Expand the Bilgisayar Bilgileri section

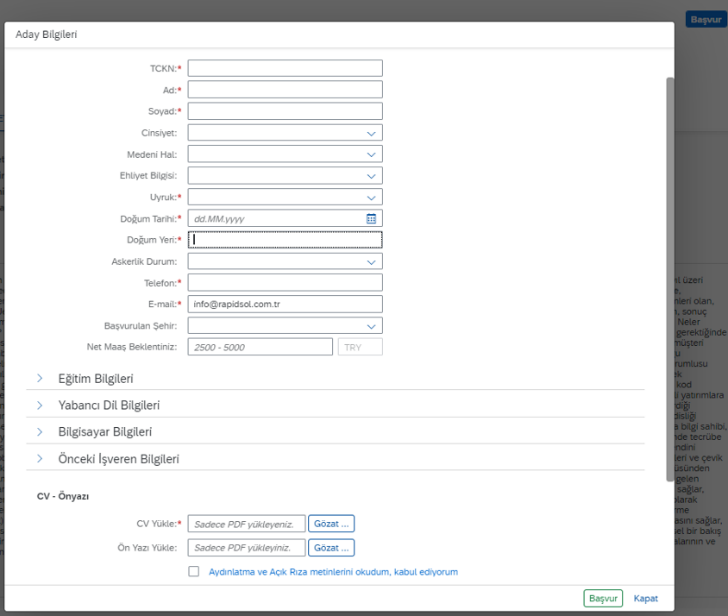[x=40, y=432]
